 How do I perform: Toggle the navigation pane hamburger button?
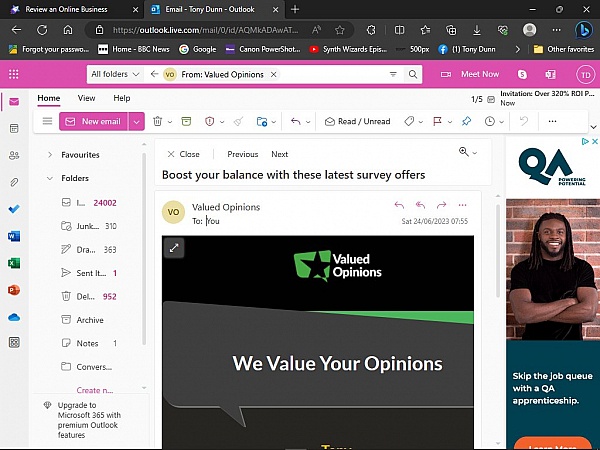[45, 121]
